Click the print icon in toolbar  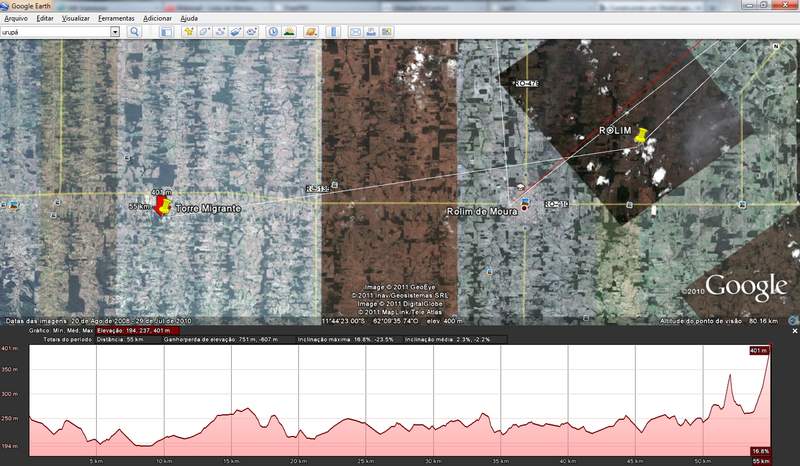tap(371, 32)
